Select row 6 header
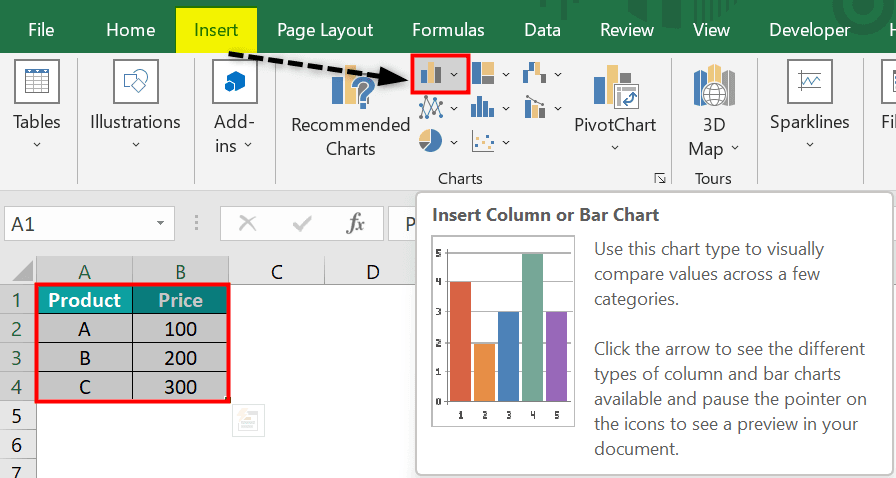Screen dimensions: 896x478 click(17, 444)
